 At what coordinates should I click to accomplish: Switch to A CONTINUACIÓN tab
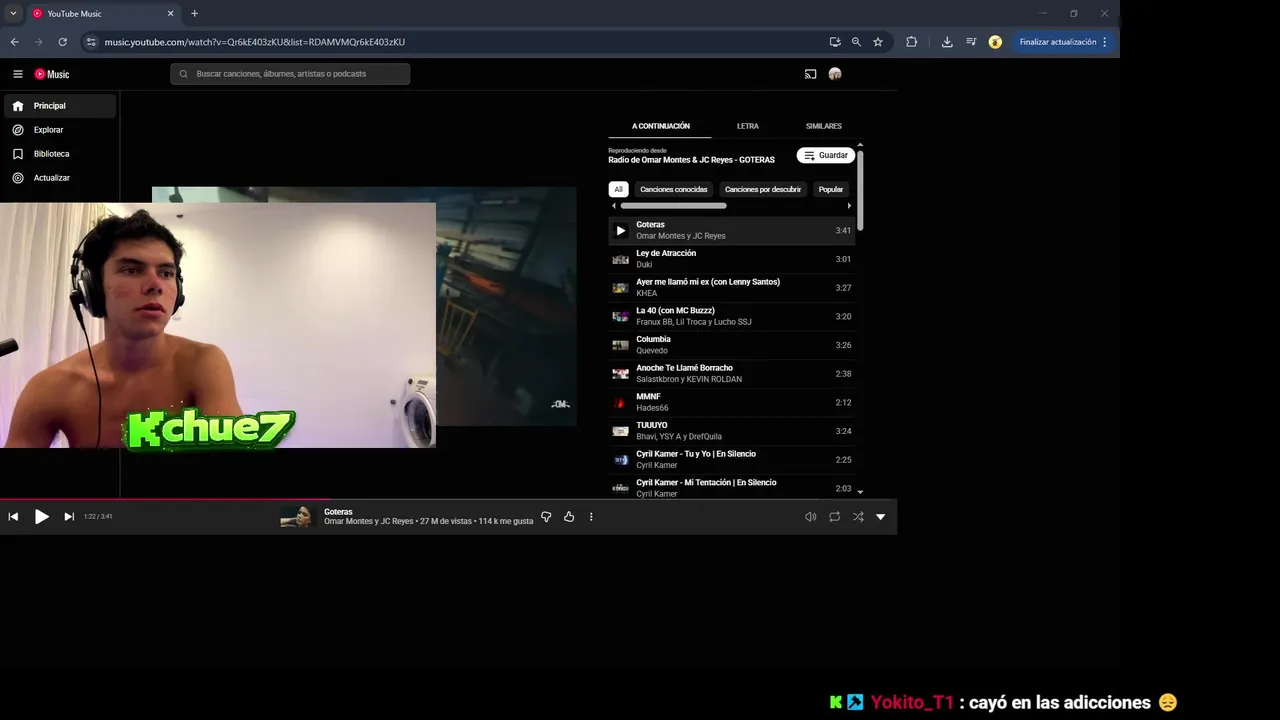[x=660, y=126]
